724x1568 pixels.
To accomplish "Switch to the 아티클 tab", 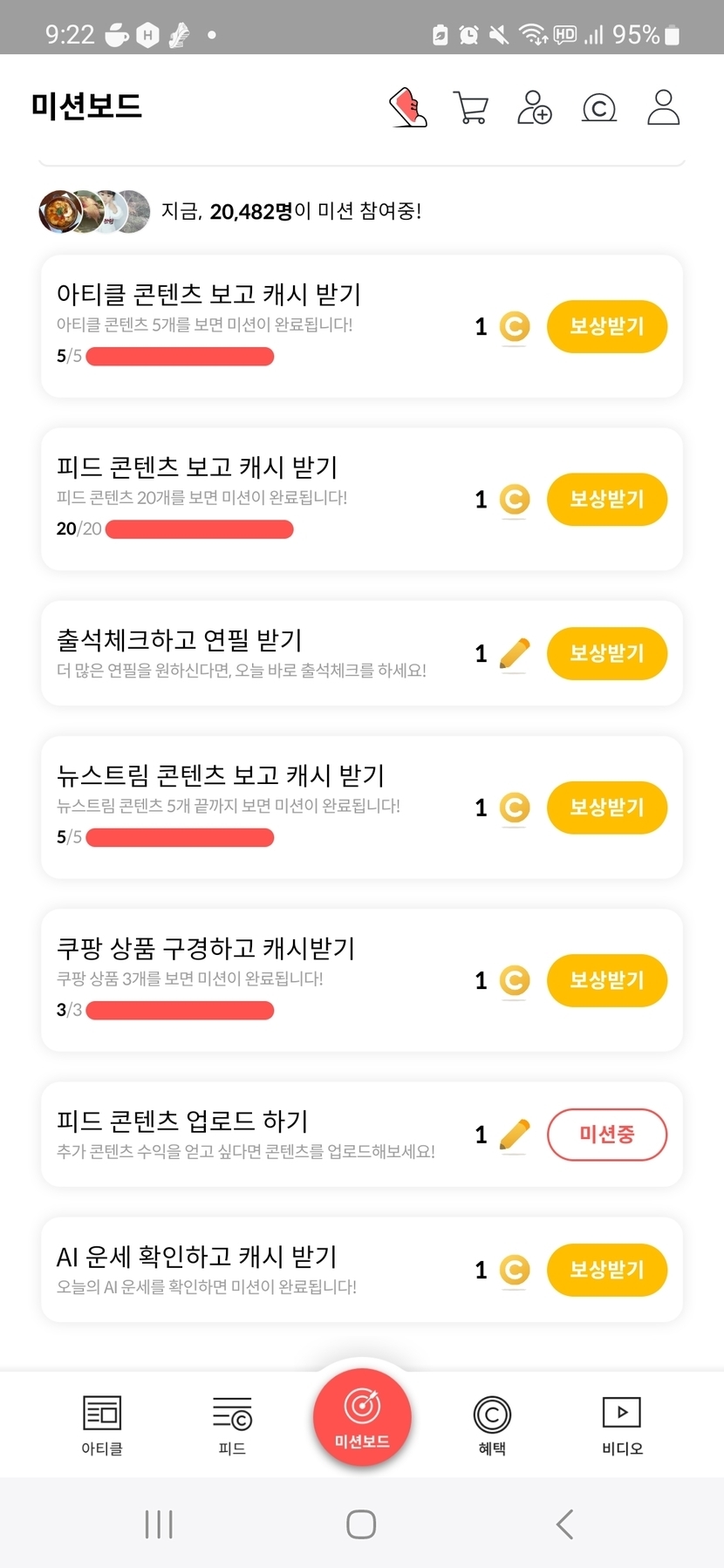I will 102,1425.
